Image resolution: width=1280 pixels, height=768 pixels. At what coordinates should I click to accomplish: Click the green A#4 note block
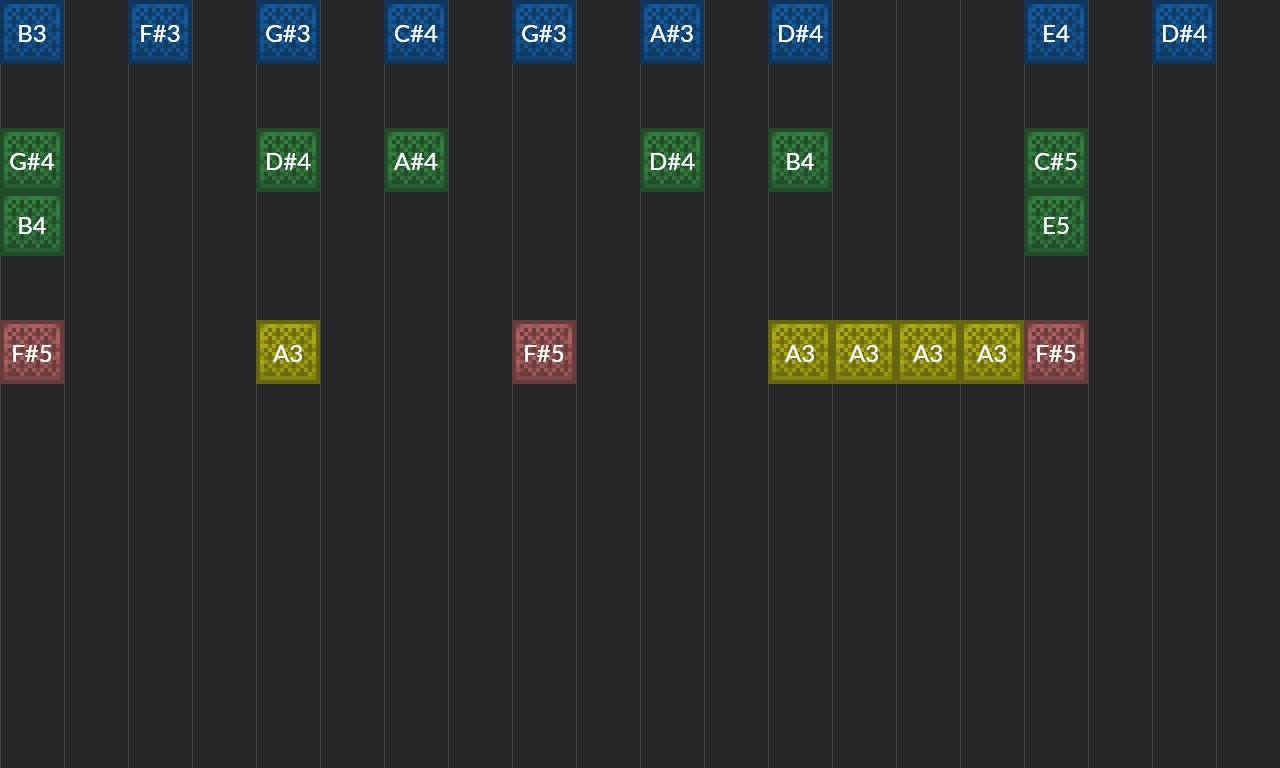[416, 160]
